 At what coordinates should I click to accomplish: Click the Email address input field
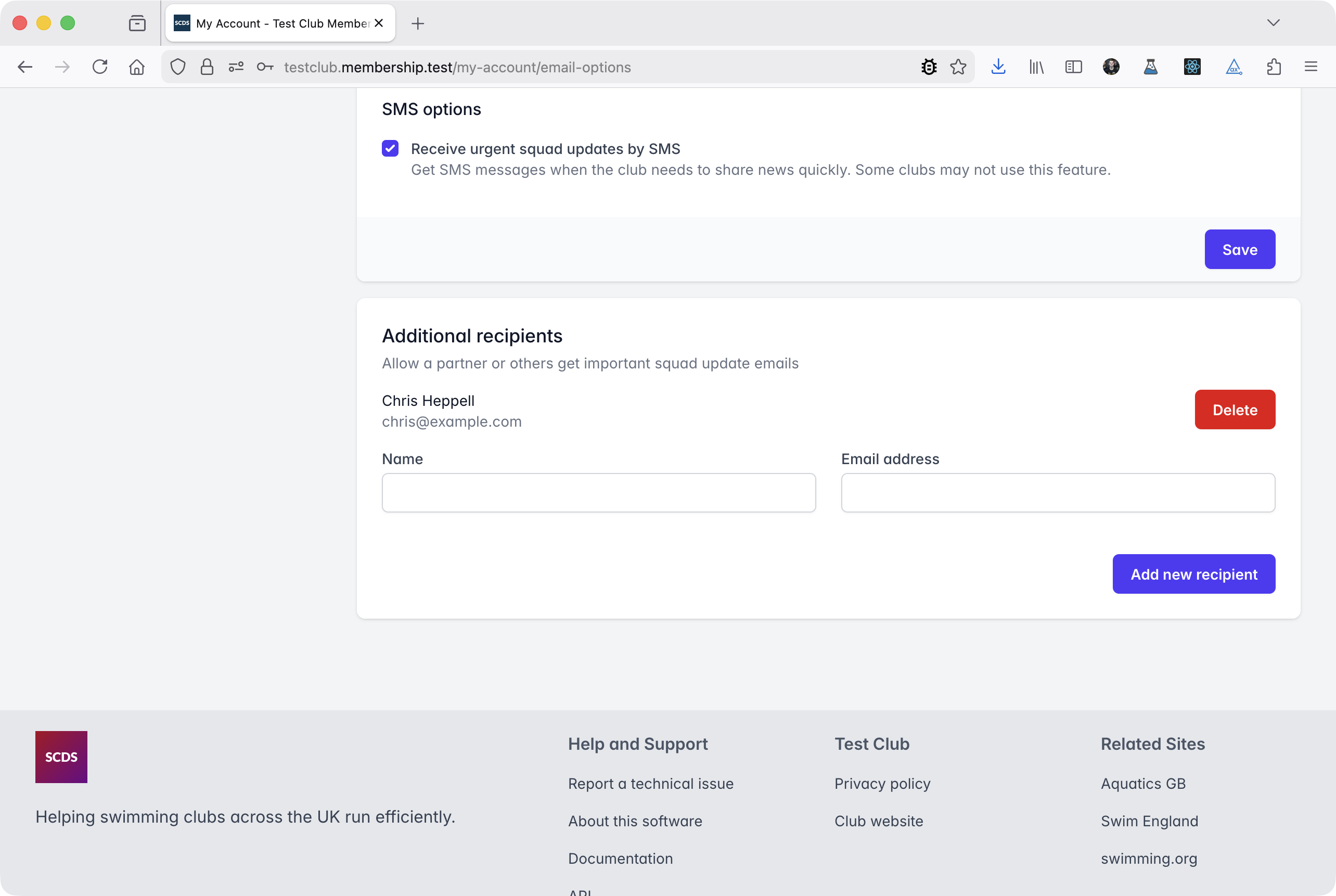tap(1057, 493)
